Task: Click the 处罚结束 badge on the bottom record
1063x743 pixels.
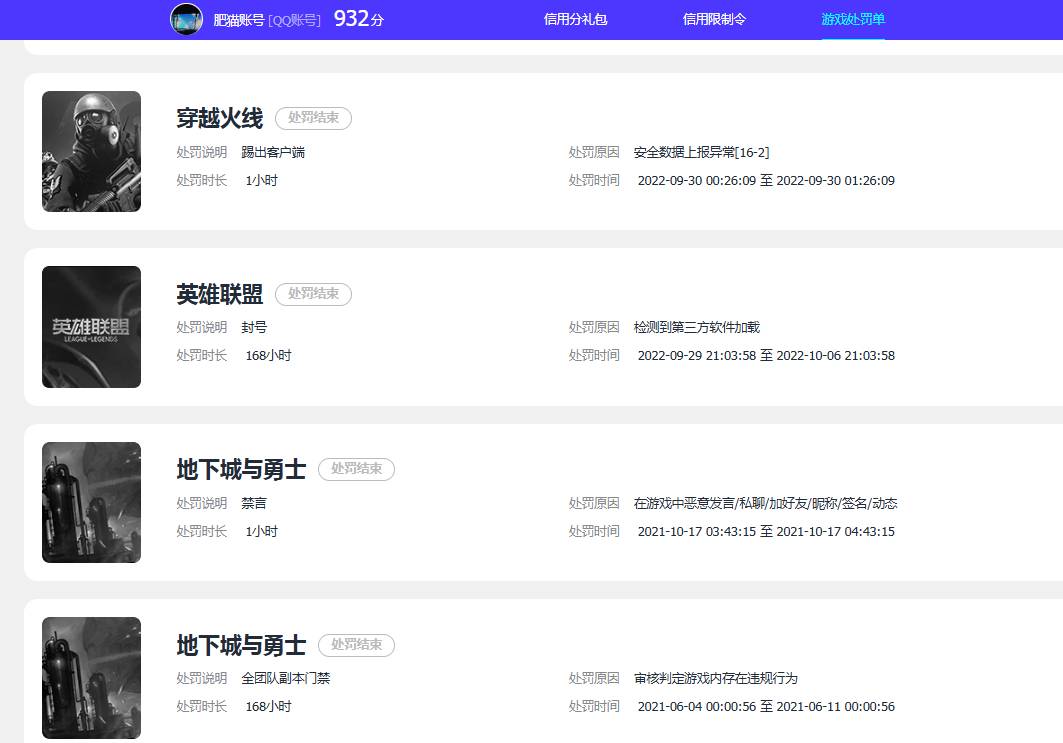Action: [x=356, y=645]
